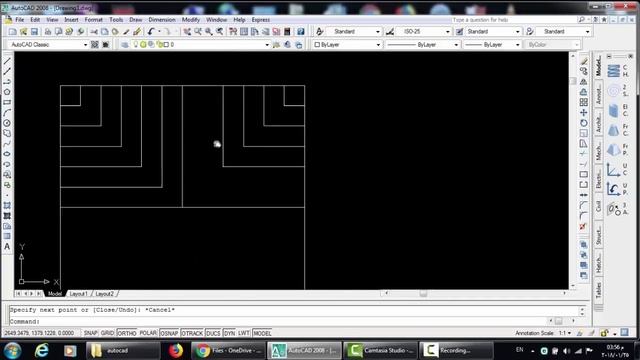Open the Express menu
Screen dimensions: 640x360
coord(260,20)
